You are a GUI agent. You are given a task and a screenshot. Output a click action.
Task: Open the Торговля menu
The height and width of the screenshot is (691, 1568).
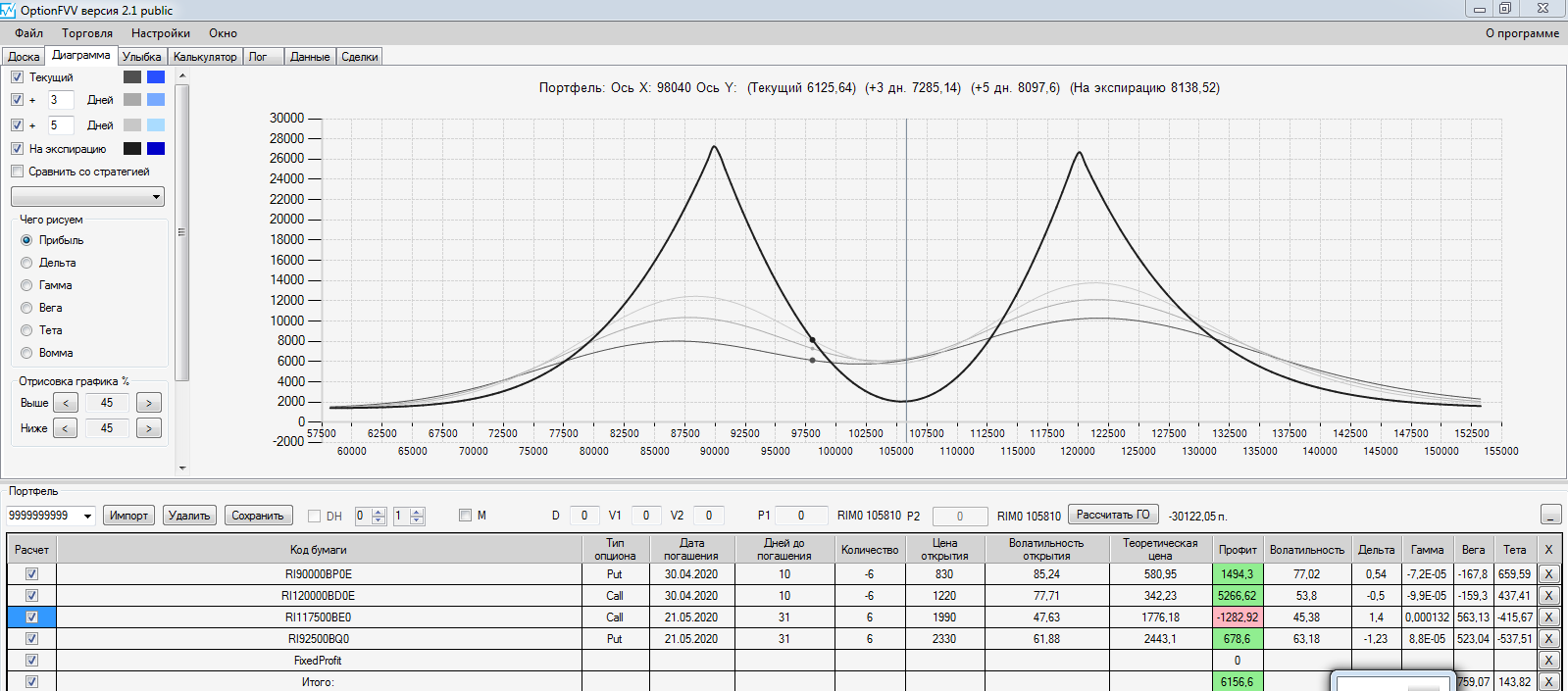(x=87, y=33)
